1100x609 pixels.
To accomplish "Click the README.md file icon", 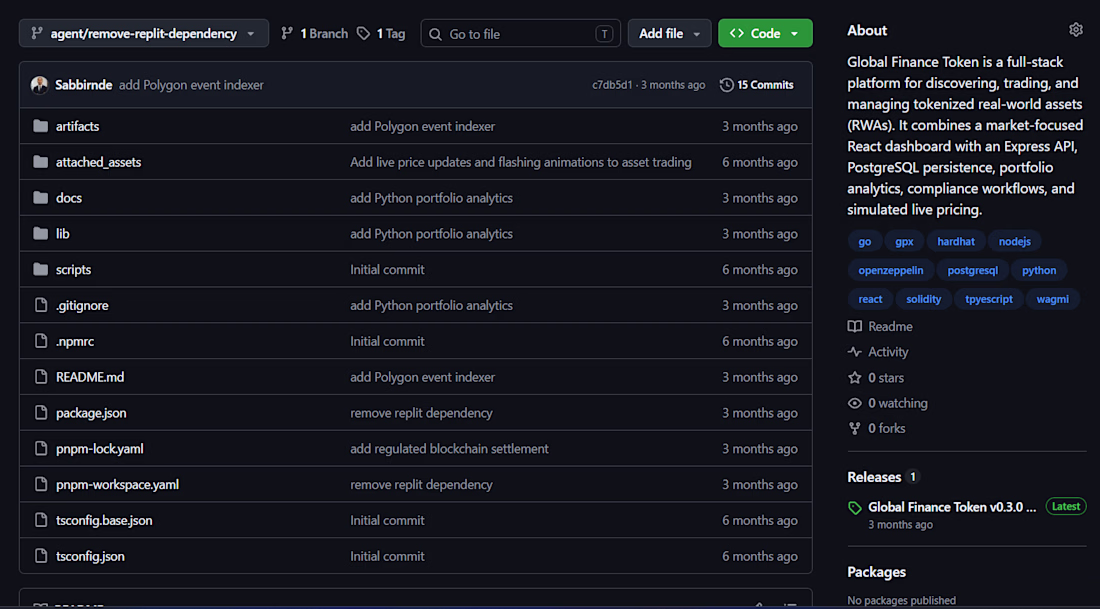I will [x=41, y=377].
